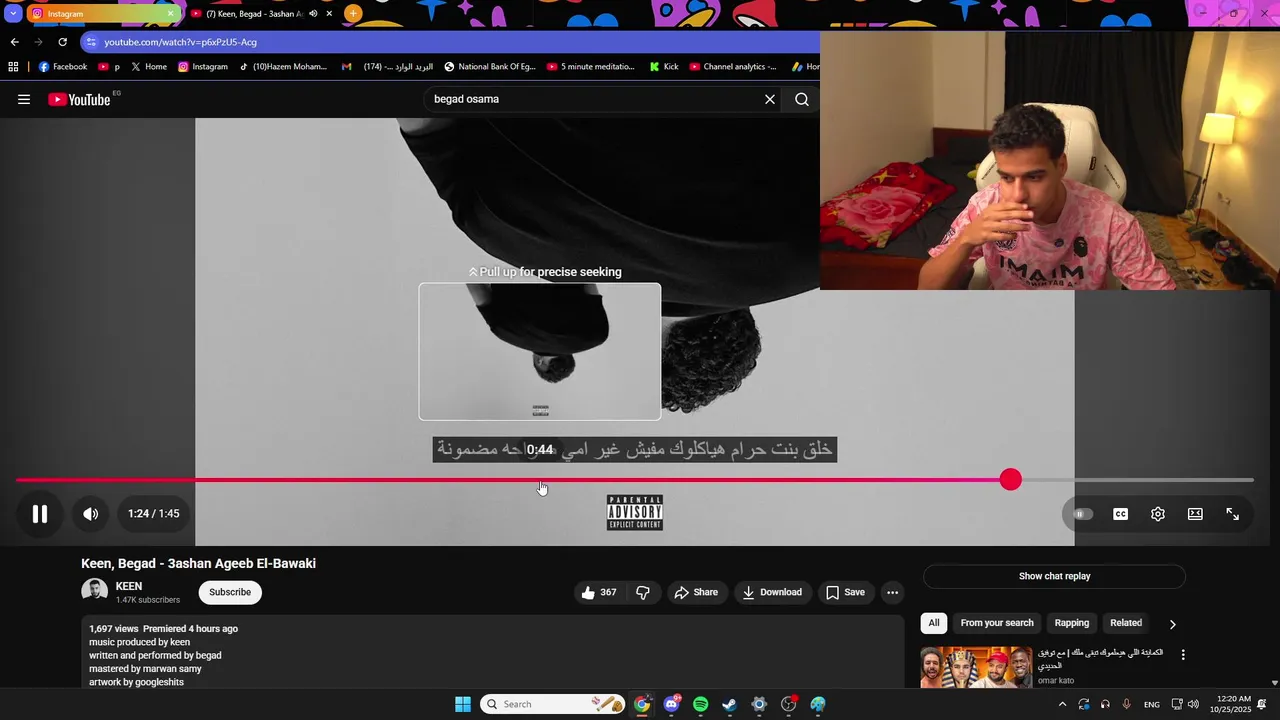The width and height of the screenshot is (1280, 720).
Task: Open the KEEN channel avatar
Action: [95, 591]
